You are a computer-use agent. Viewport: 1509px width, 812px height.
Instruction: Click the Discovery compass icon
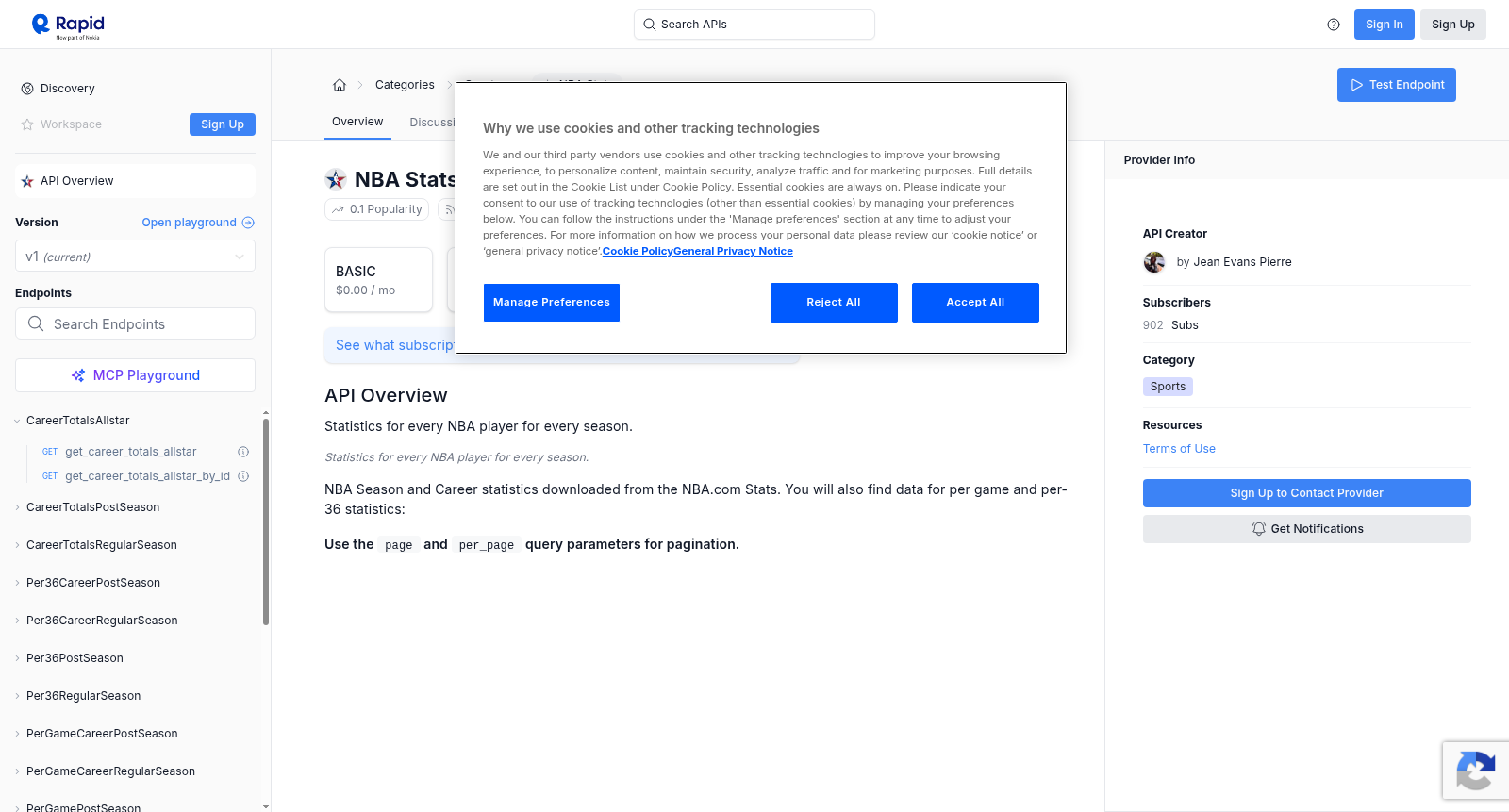(27, 89)
